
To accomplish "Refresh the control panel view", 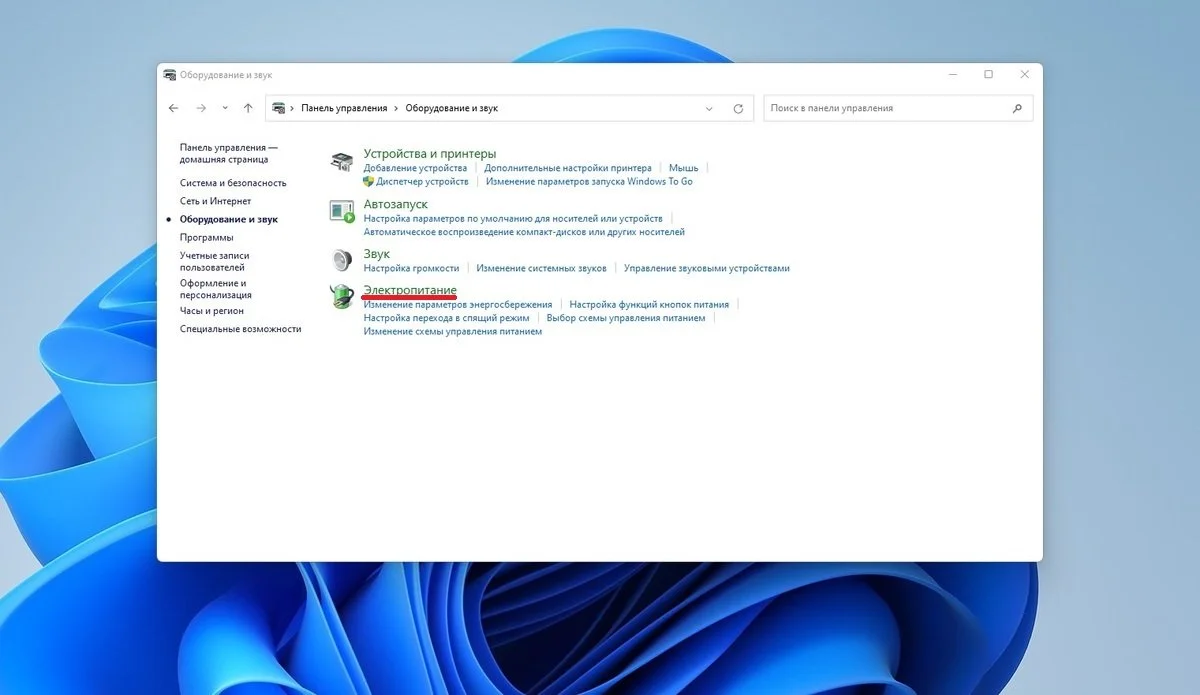I will click(738, 108).
